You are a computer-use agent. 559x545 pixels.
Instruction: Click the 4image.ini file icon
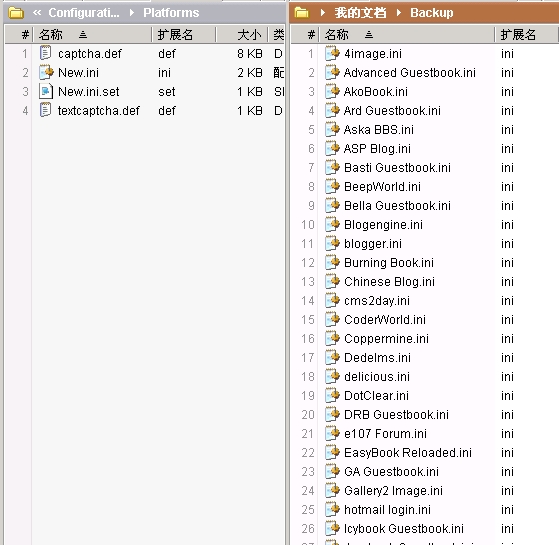[x=332, y=53]
